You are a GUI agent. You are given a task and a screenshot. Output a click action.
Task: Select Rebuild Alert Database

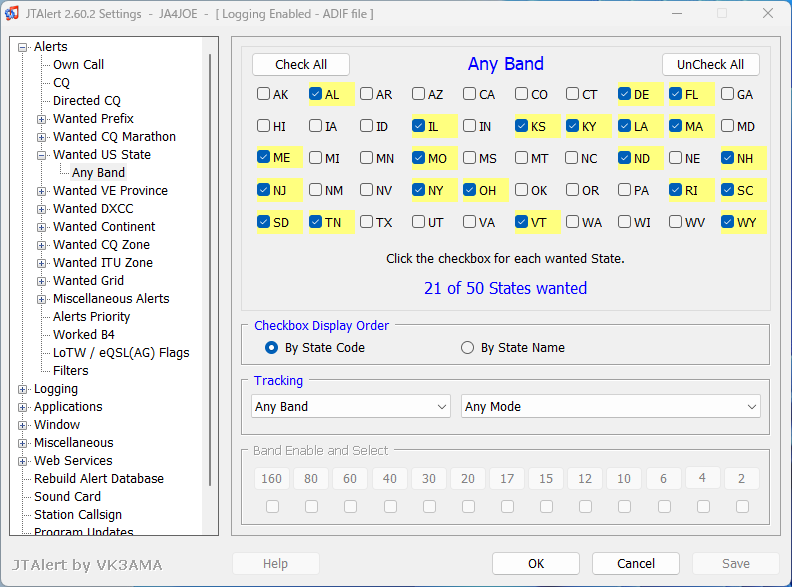99,479
